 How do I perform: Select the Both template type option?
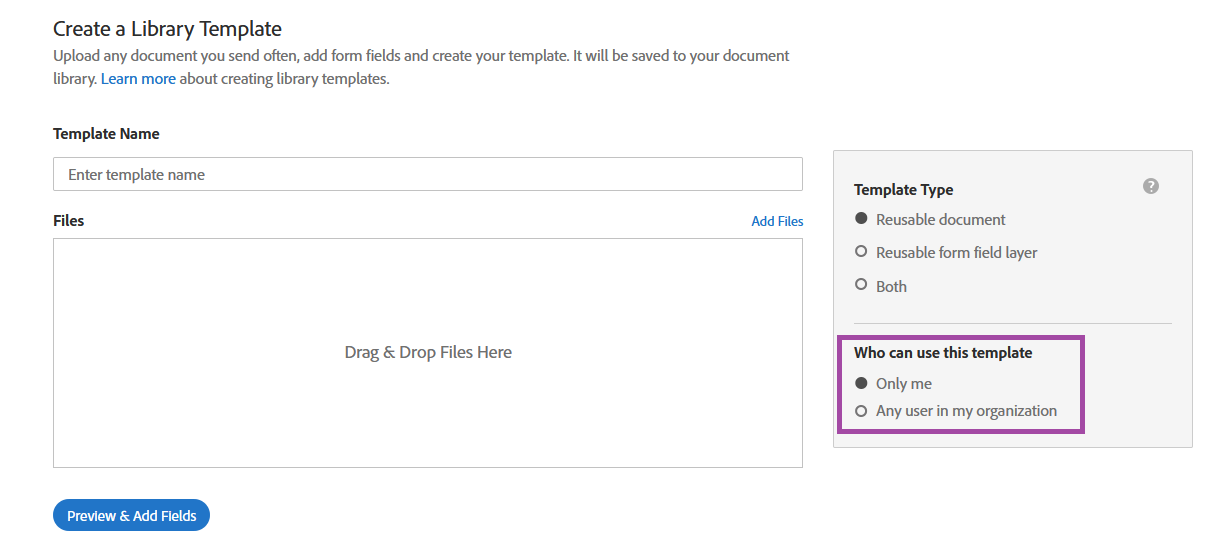[x=861, y=285]
